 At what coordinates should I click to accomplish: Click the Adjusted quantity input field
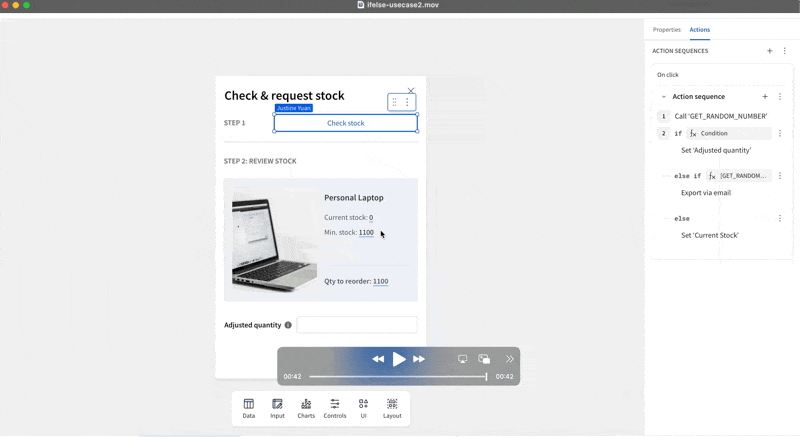[357, 325]
